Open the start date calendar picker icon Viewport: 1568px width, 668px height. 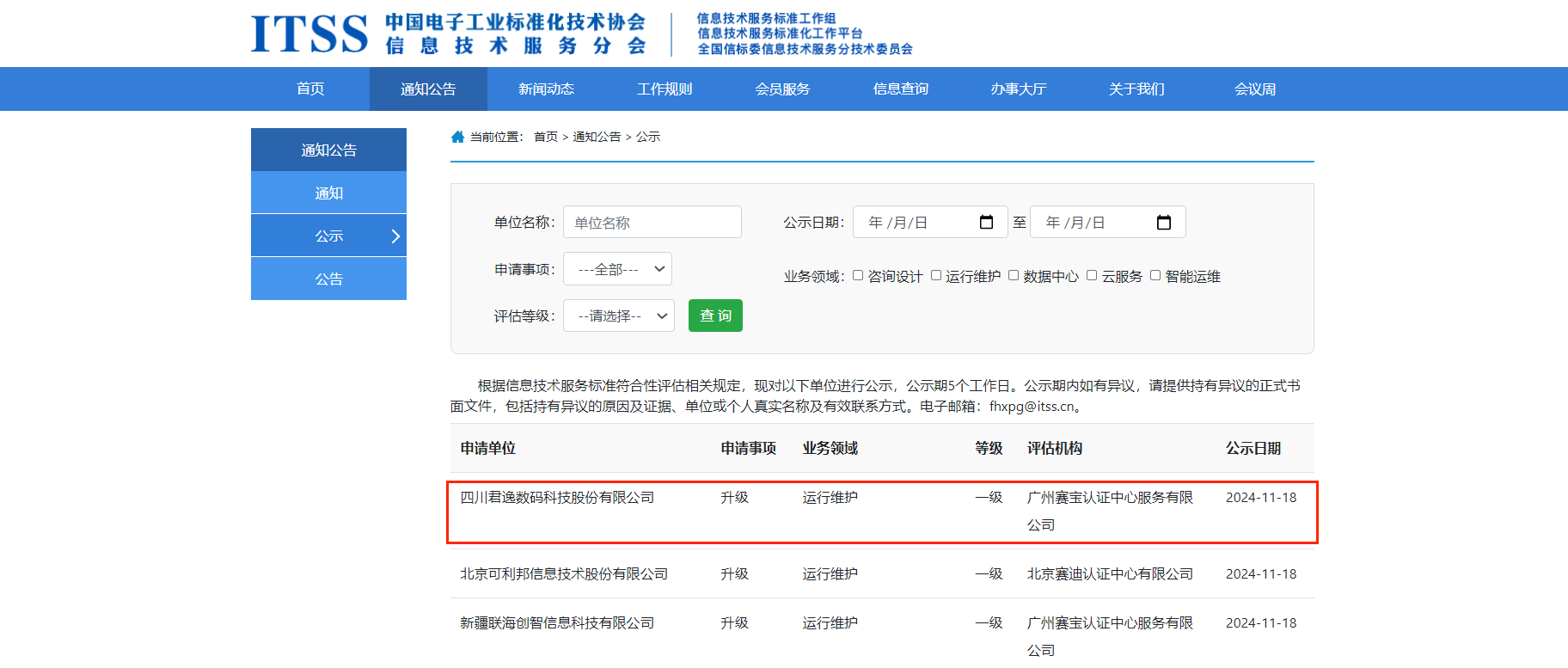986,223
